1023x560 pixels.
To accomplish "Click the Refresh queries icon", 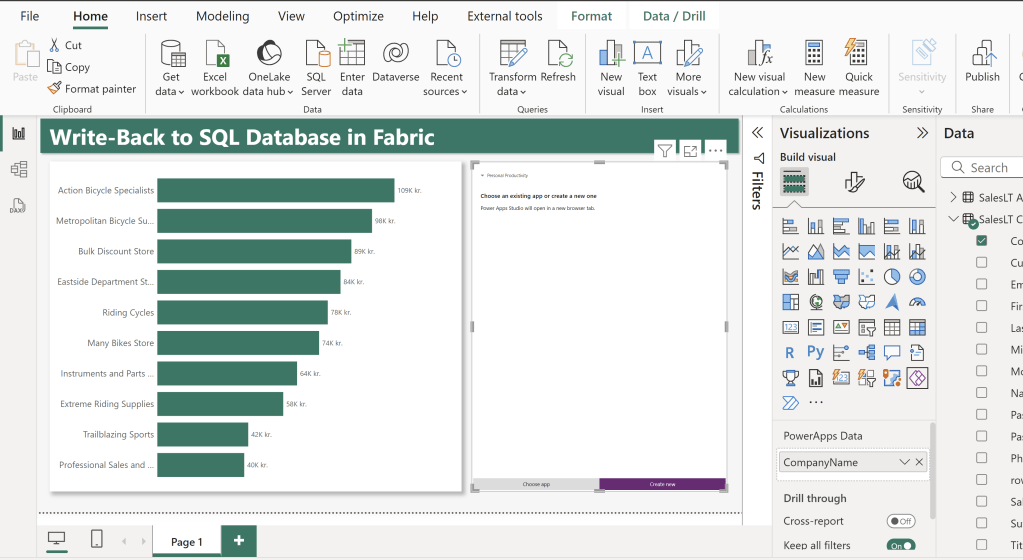I will coord(558,54).
